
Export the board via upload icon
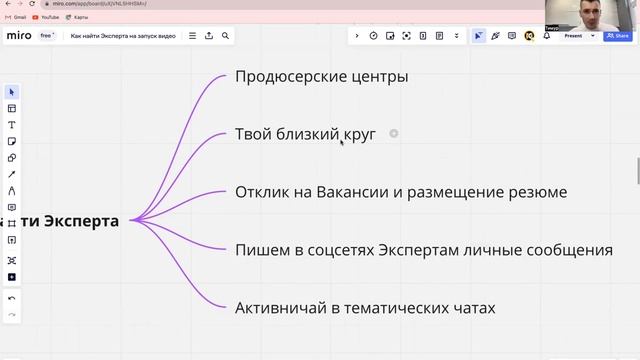(209, 36)
